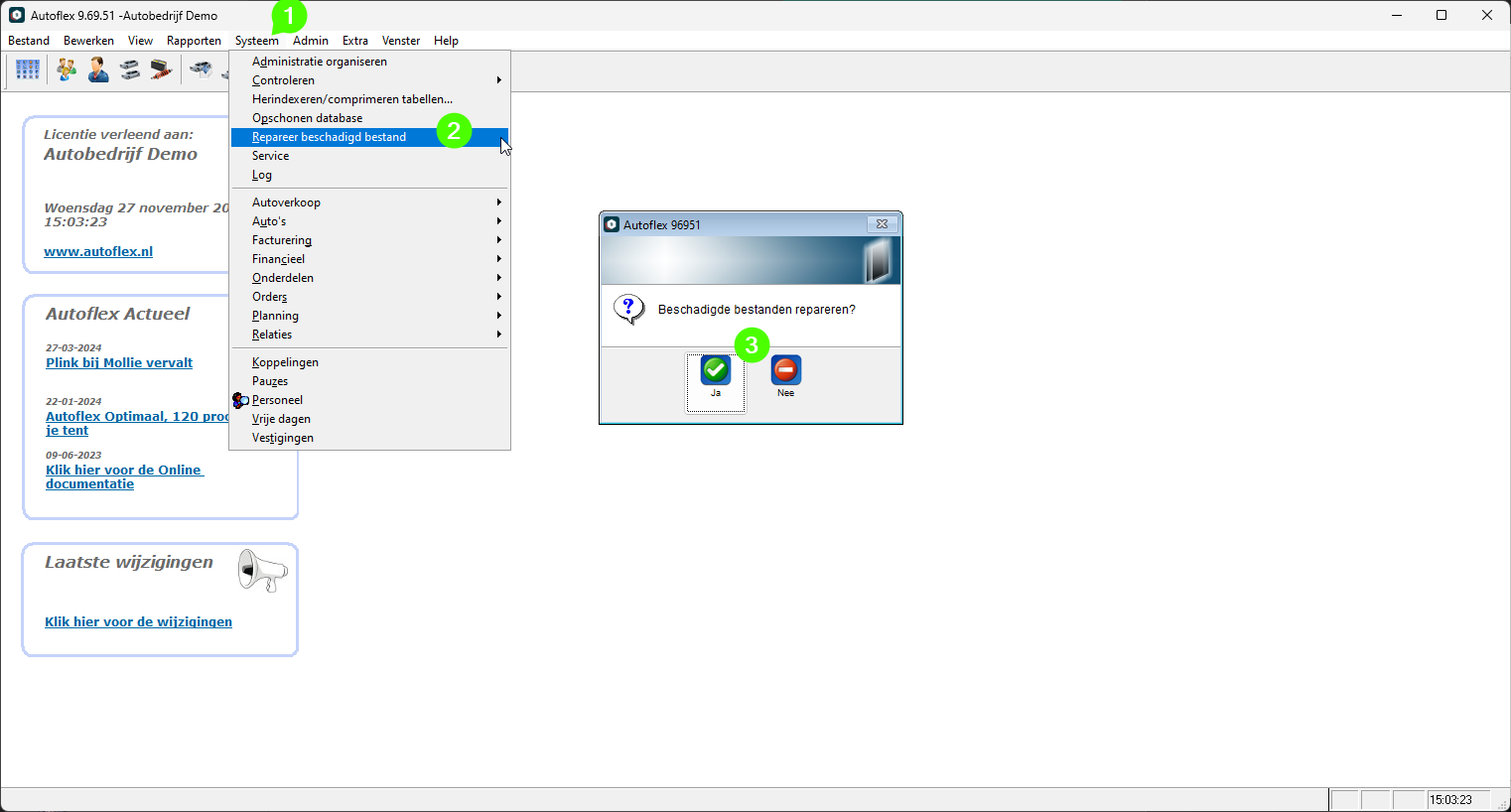Screen dimensions: 1511x812
Task: Open the Venster menu
Action: coord(401,41)
